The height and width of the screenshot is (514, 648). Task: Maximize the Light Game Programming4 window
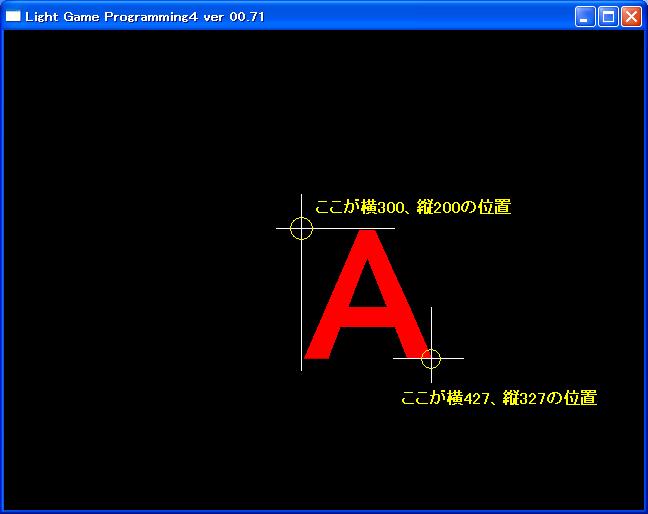coord(608,17)
